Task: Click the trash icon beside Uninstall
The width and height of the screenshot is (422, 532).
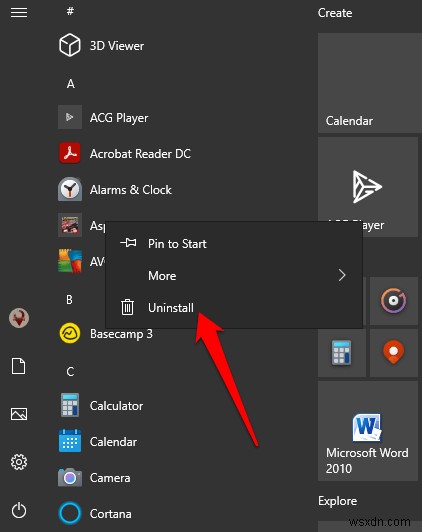Action: click(128, 307)
